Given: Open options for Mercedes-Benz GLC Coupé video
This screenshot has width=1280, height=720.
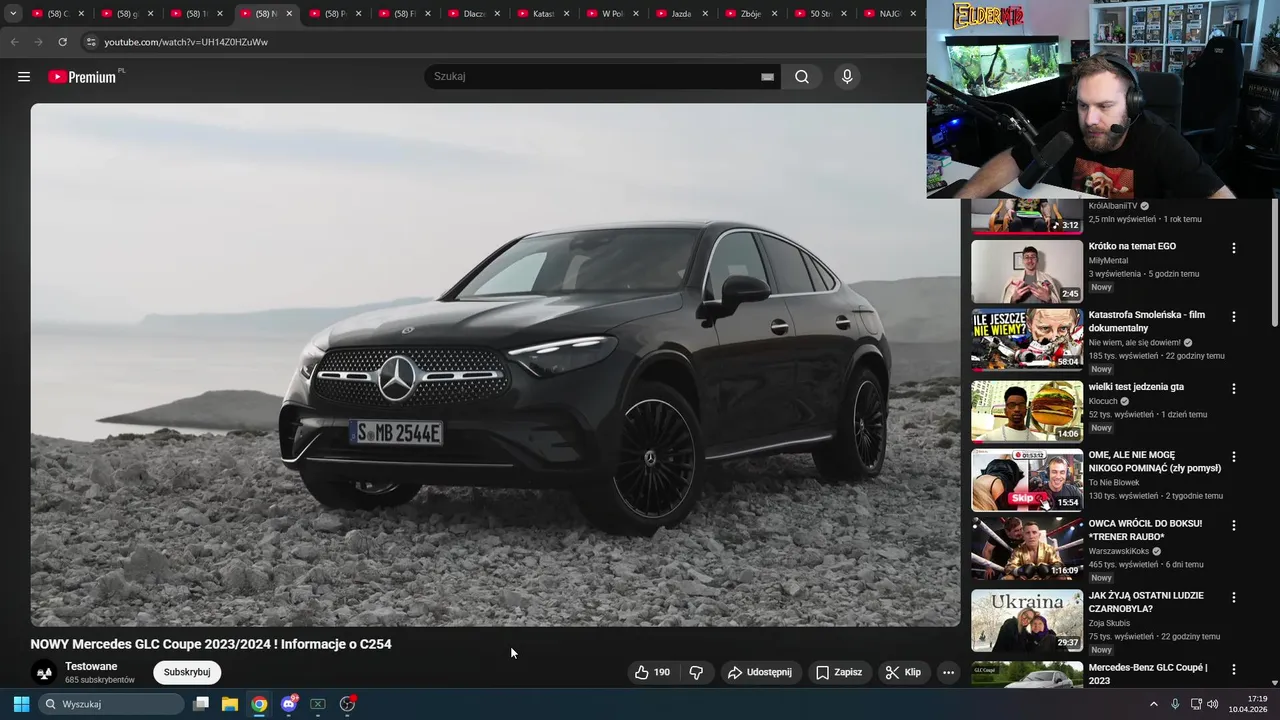Looking at the screenshot, I should pos(1233,669).
